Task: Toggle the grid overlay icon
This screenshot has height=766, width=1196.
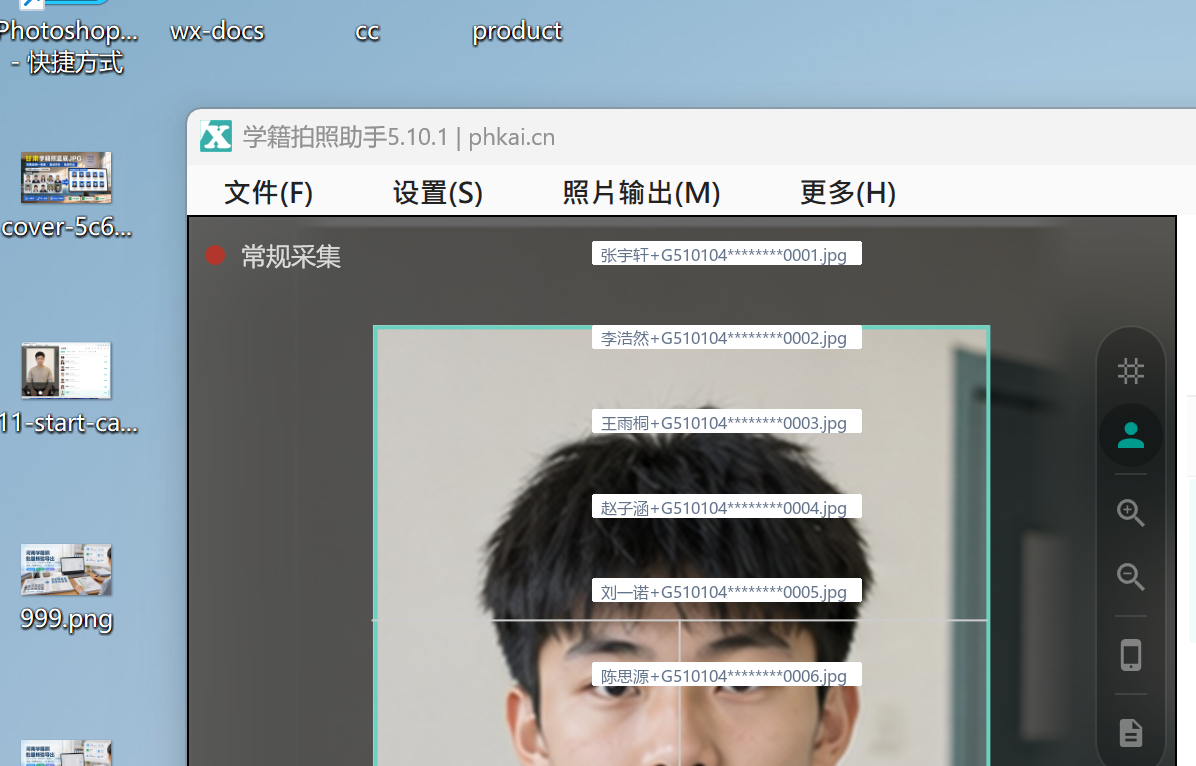Action: pyautogui.click(x=1130, y=371)
